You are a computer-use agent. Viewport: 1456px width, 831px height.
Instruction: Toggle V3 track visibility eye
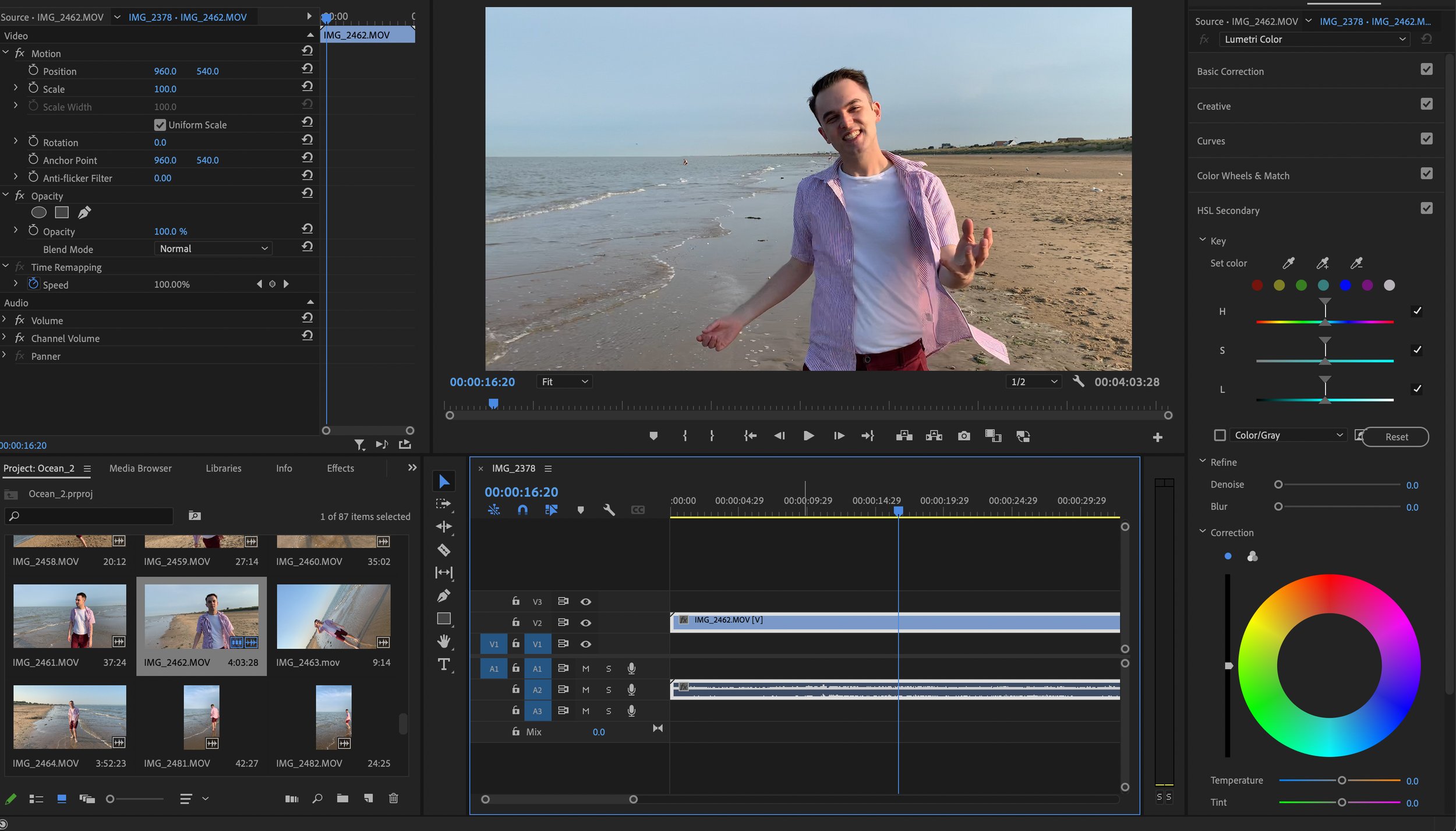[x=586, y=601]
